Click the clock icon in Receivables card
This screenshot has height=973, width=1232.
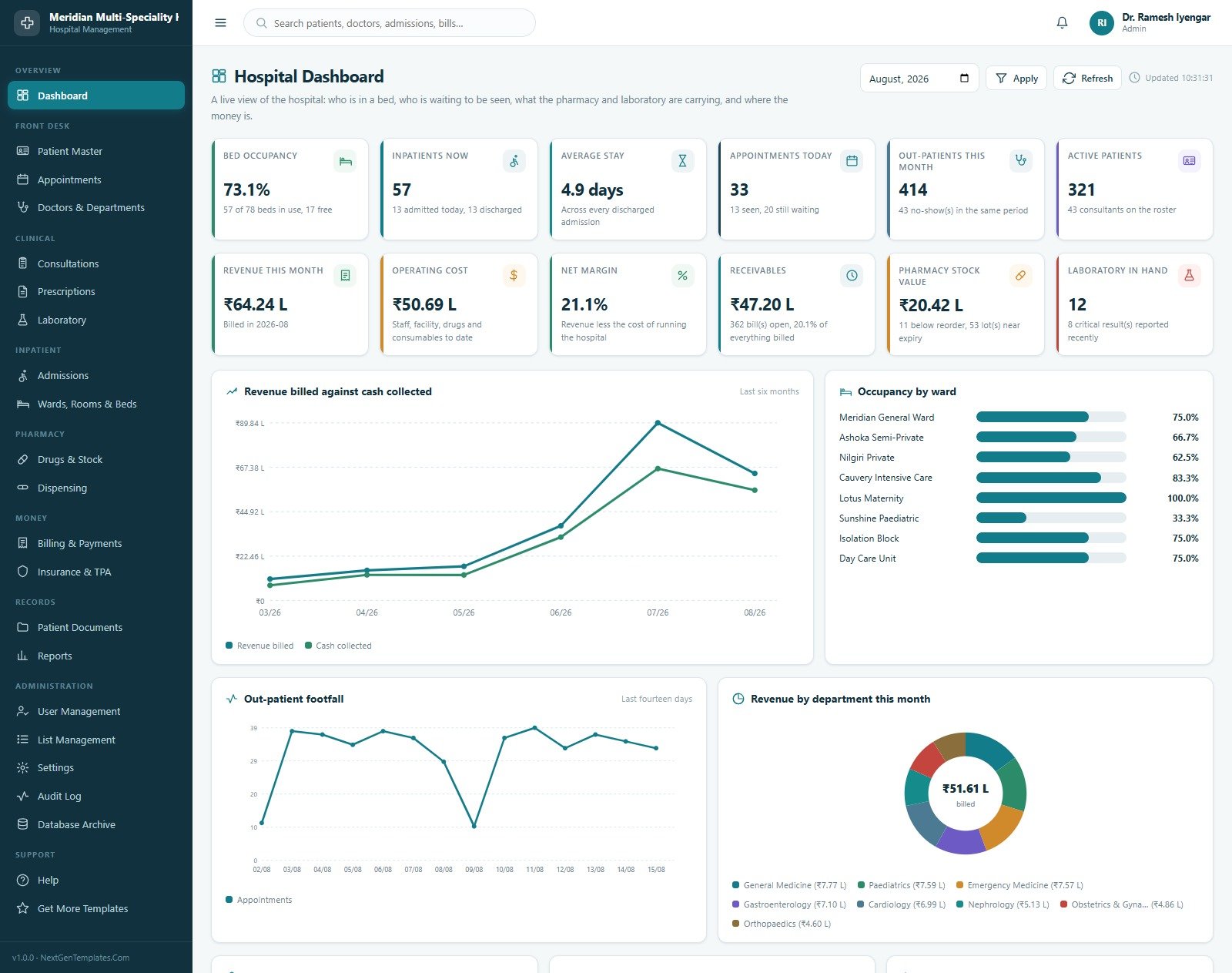pyautogui.click(x=852, y=276)
